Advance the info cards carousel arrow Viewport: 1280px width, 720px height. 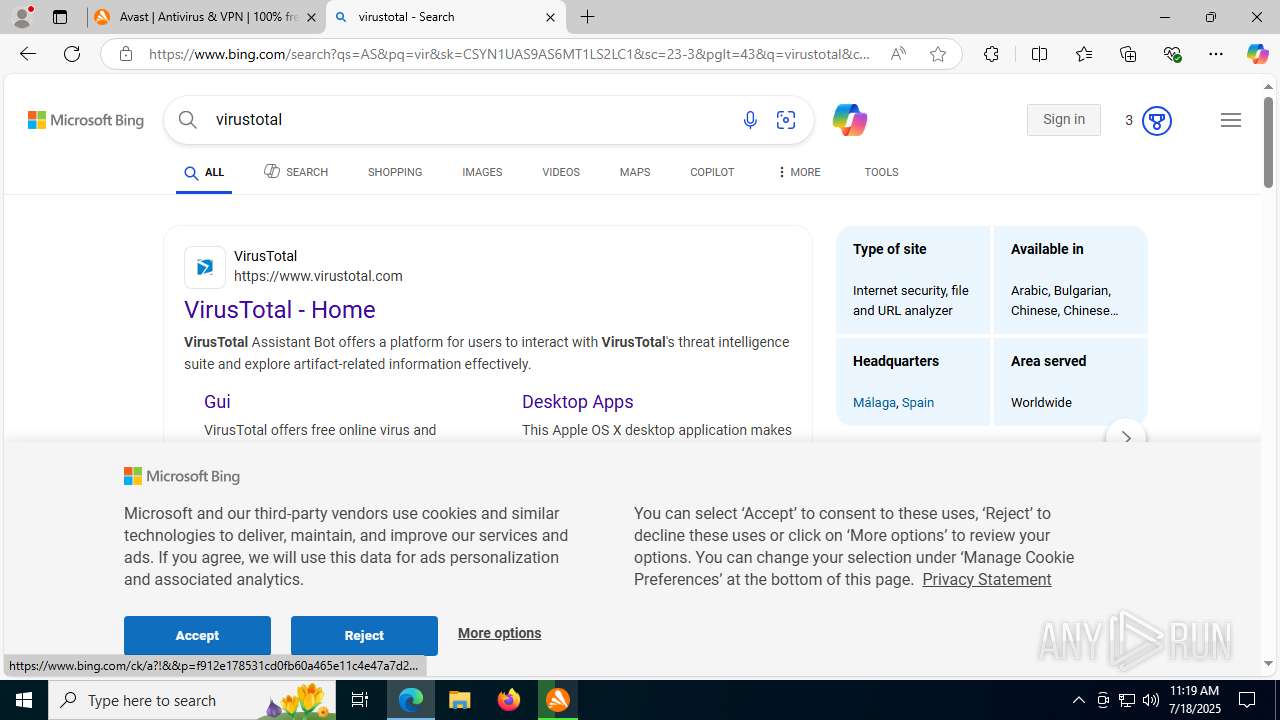pos(1126,437)
